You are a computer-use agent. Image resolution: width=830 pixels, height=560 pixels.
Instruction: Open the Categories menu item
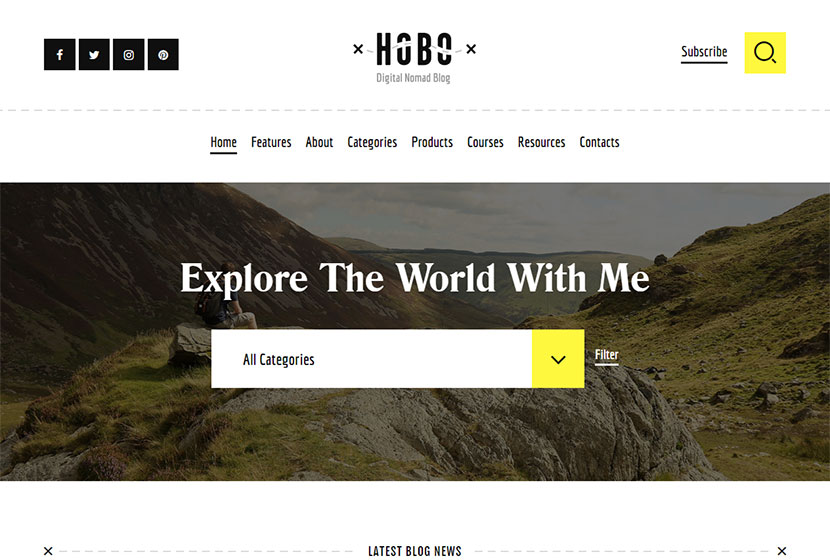[x=372, y=142]
